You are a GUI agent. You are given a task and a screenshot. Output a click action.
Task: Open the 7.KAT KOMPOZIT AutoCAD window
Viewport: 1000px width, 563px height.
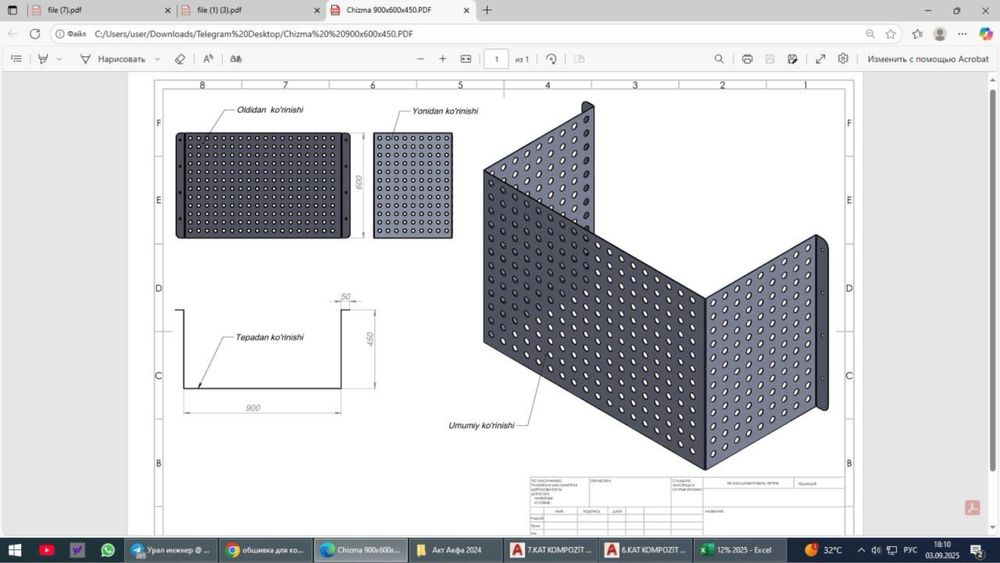[x=550, y=550]
